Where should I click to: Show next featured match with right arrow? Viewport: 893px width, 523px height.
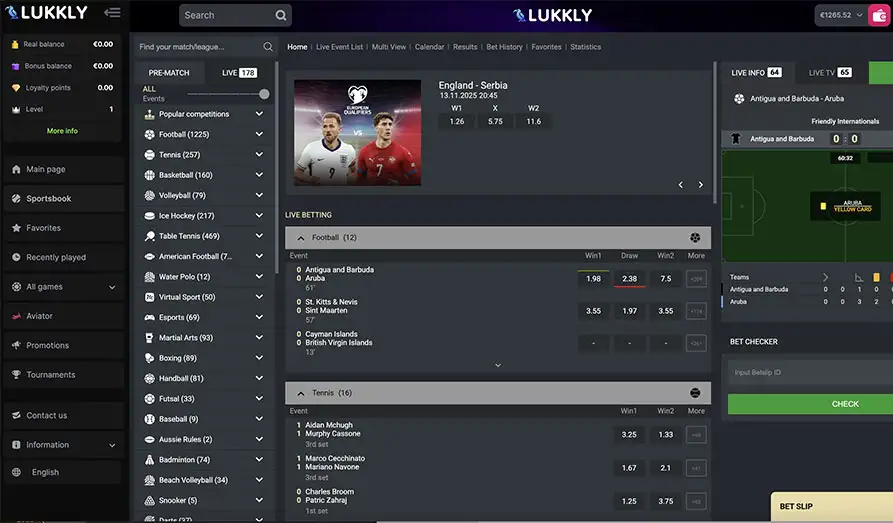[x=701, y=185]
